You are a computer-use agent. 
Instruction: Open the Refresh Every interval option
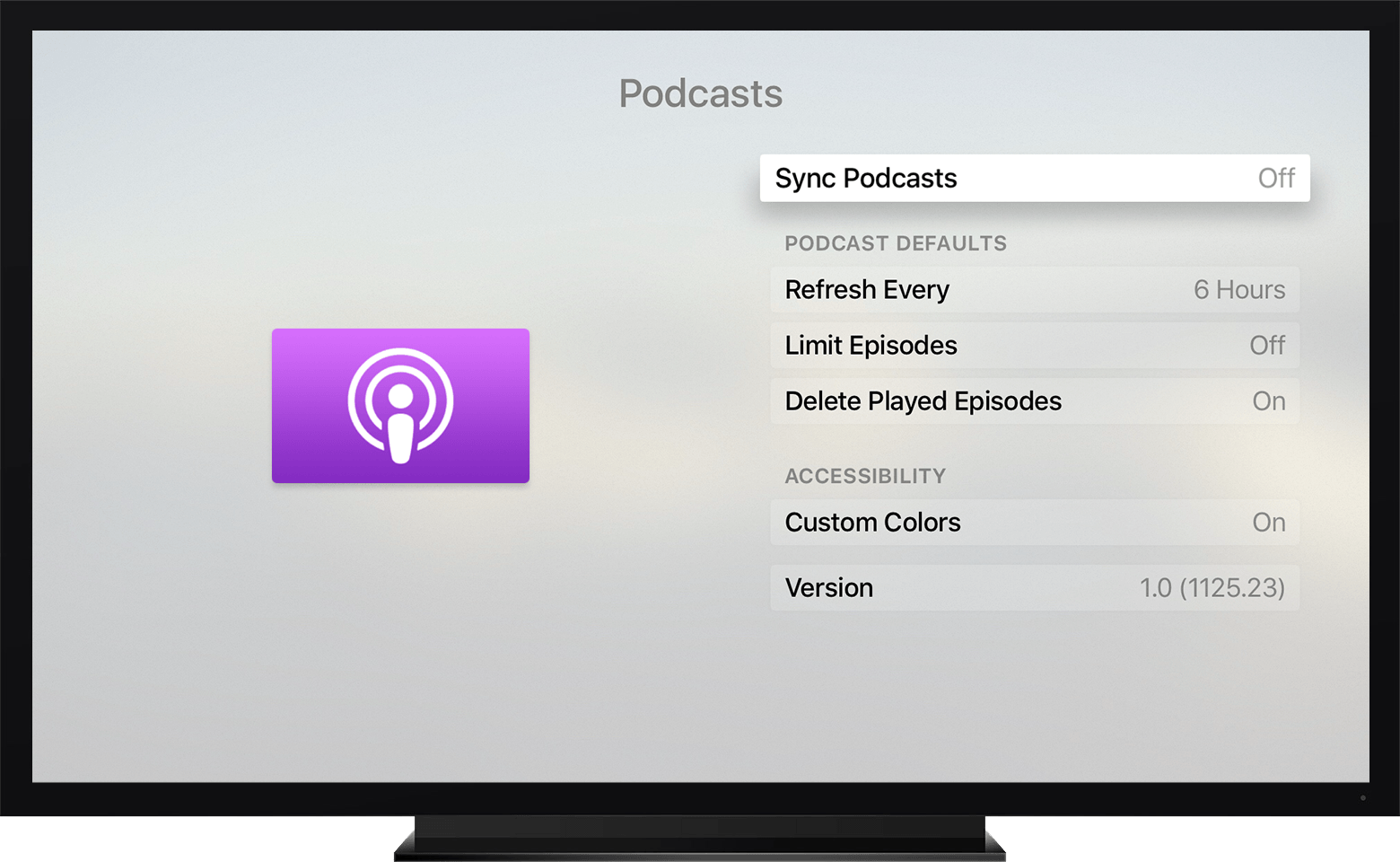(1035, 289)
